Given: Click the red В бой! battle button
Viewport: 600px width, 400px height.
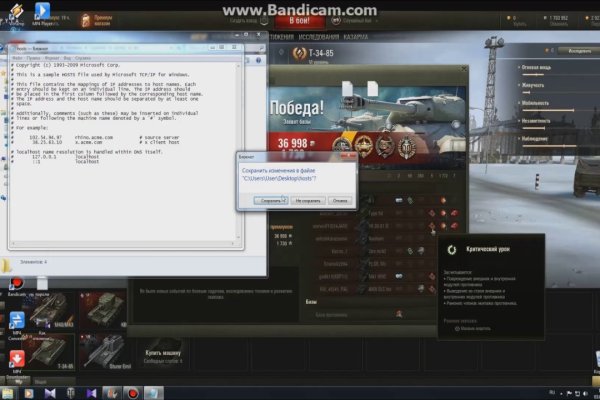Looking at the screenshot, I should (299, 19).
